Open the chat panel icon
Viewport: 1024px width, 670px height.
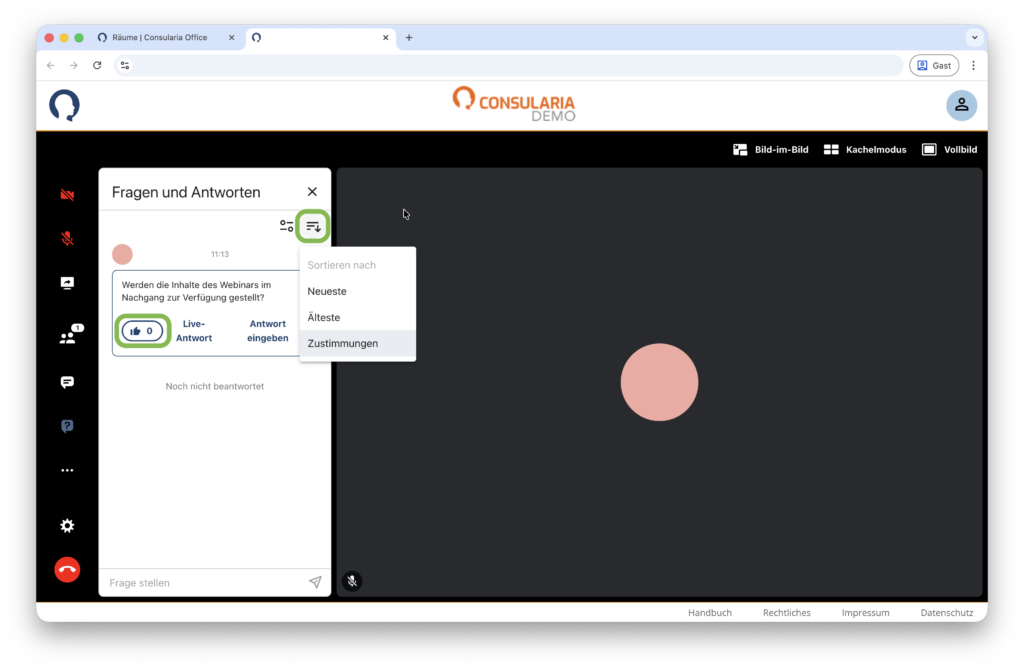[67, 382]
